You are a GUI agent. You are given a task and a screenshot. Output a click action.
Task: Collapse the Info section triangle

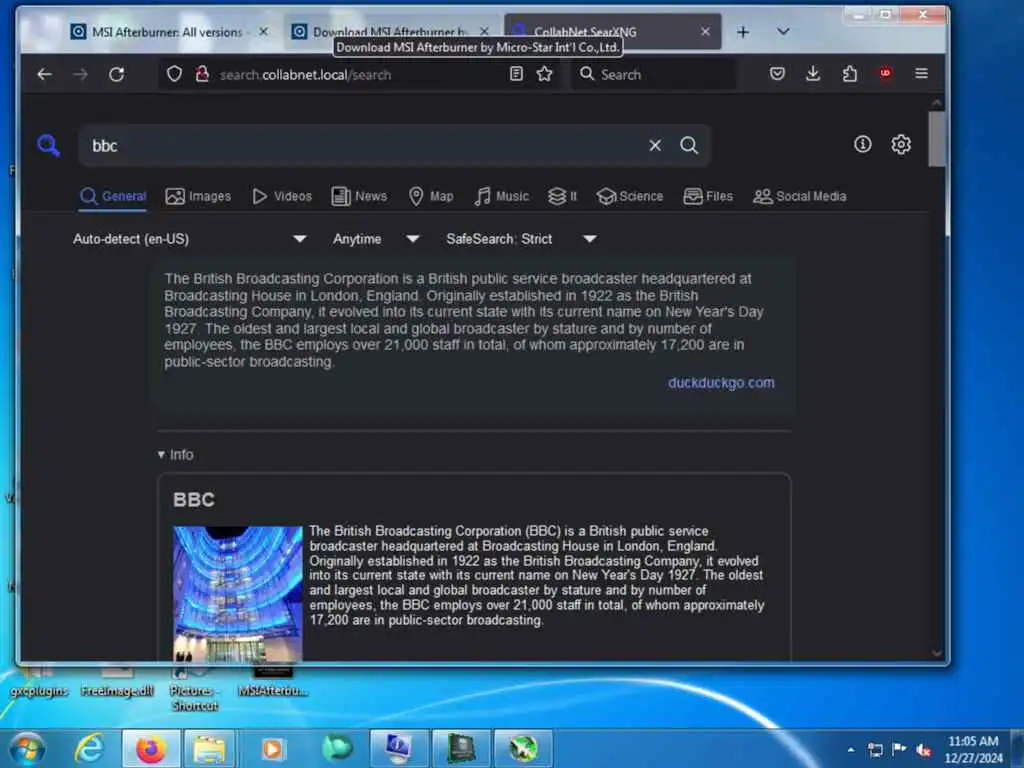click(161, 455)
